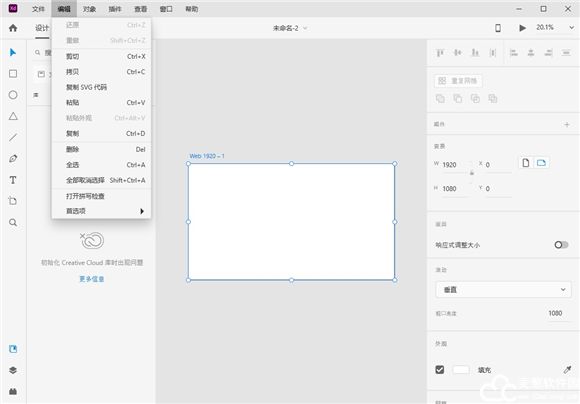The width and height of the screenshot is (580, 404).
Task: Click the desktop preview play button
Action: [522, 28]
